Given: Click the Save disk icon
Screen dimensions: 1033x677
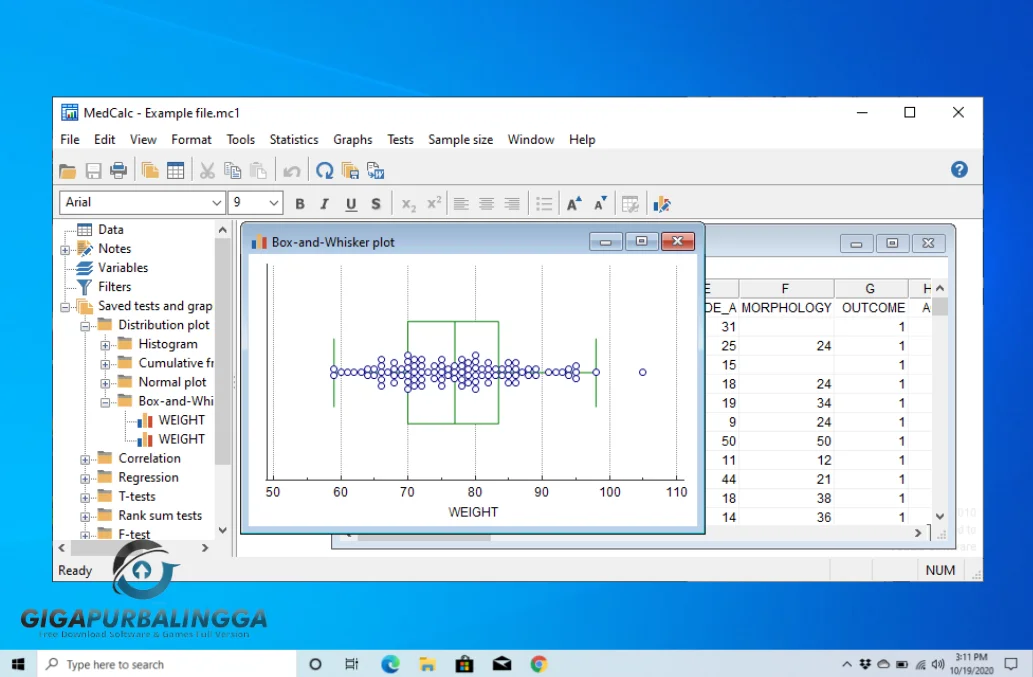Looking at the screenshot, I should 93,171.
